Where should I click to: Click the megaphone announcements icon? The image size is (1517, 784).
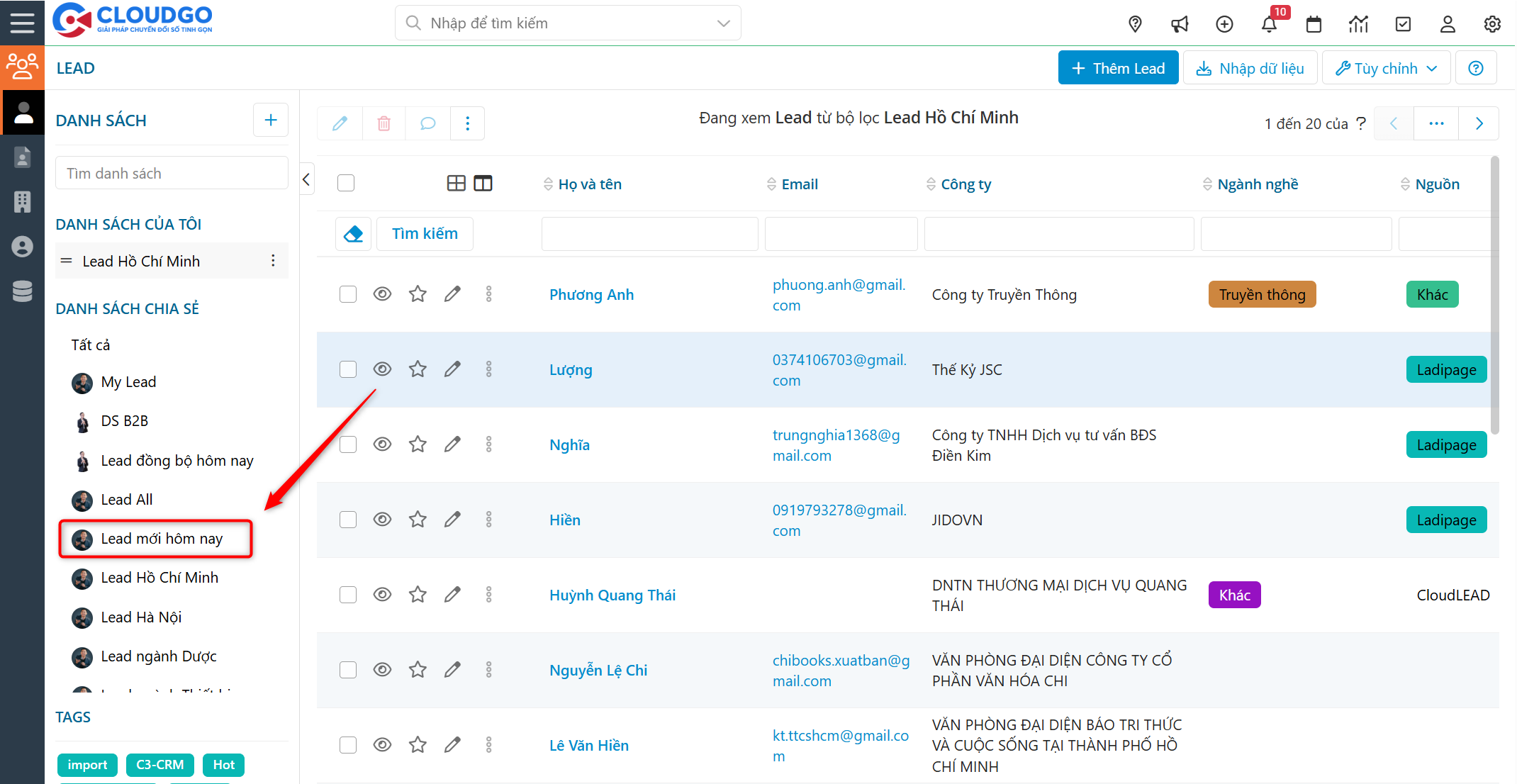tap(1180, 24)
